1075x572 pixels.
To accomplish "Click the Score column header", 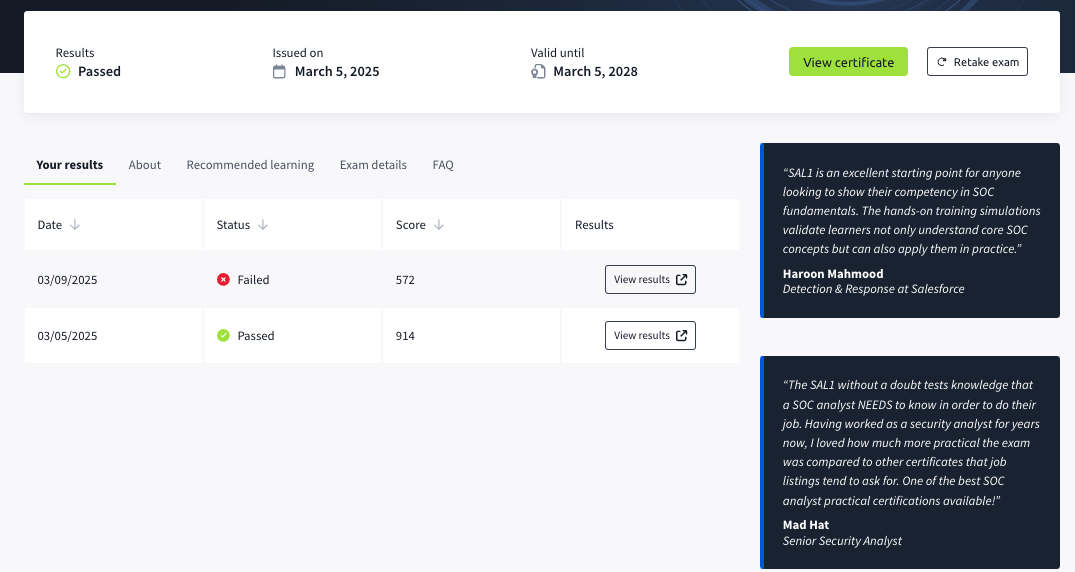I will click(x=472, y=225).
